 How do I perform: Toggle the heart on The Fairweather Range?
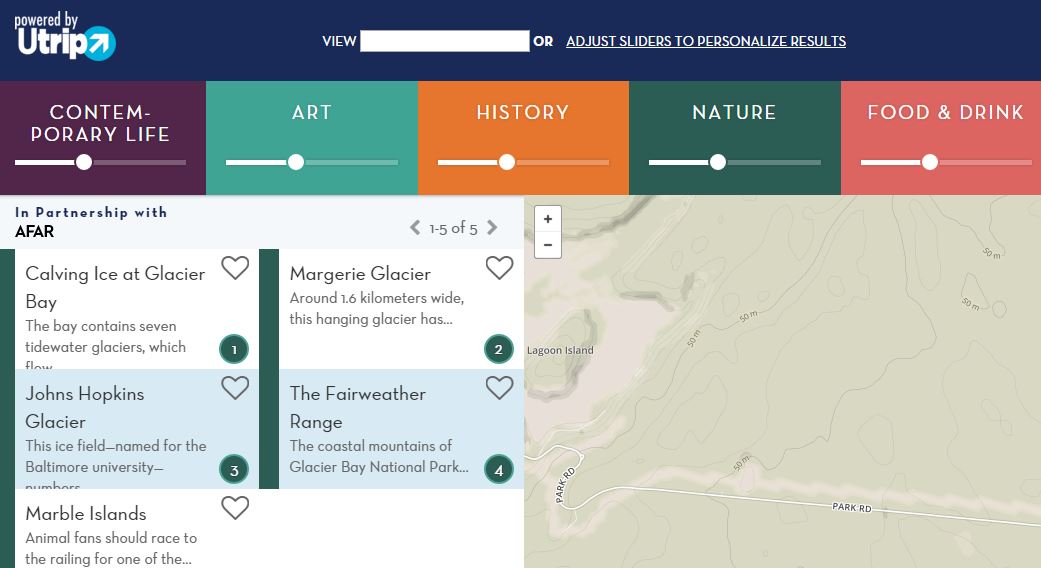point(499,388)
